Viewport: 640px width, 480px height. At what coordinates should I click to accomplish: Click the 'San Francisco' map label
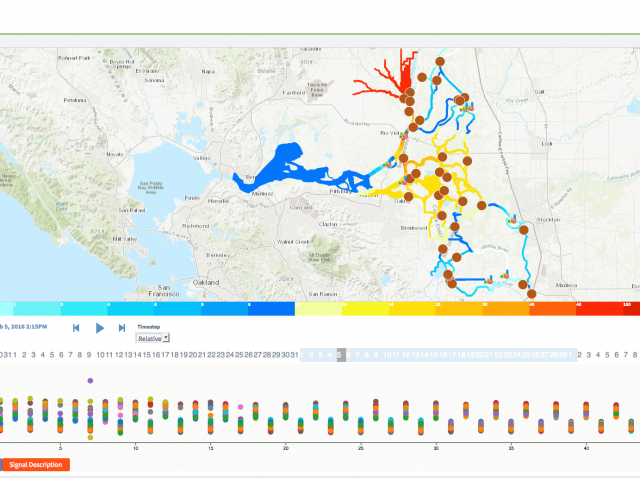point(164,291)
